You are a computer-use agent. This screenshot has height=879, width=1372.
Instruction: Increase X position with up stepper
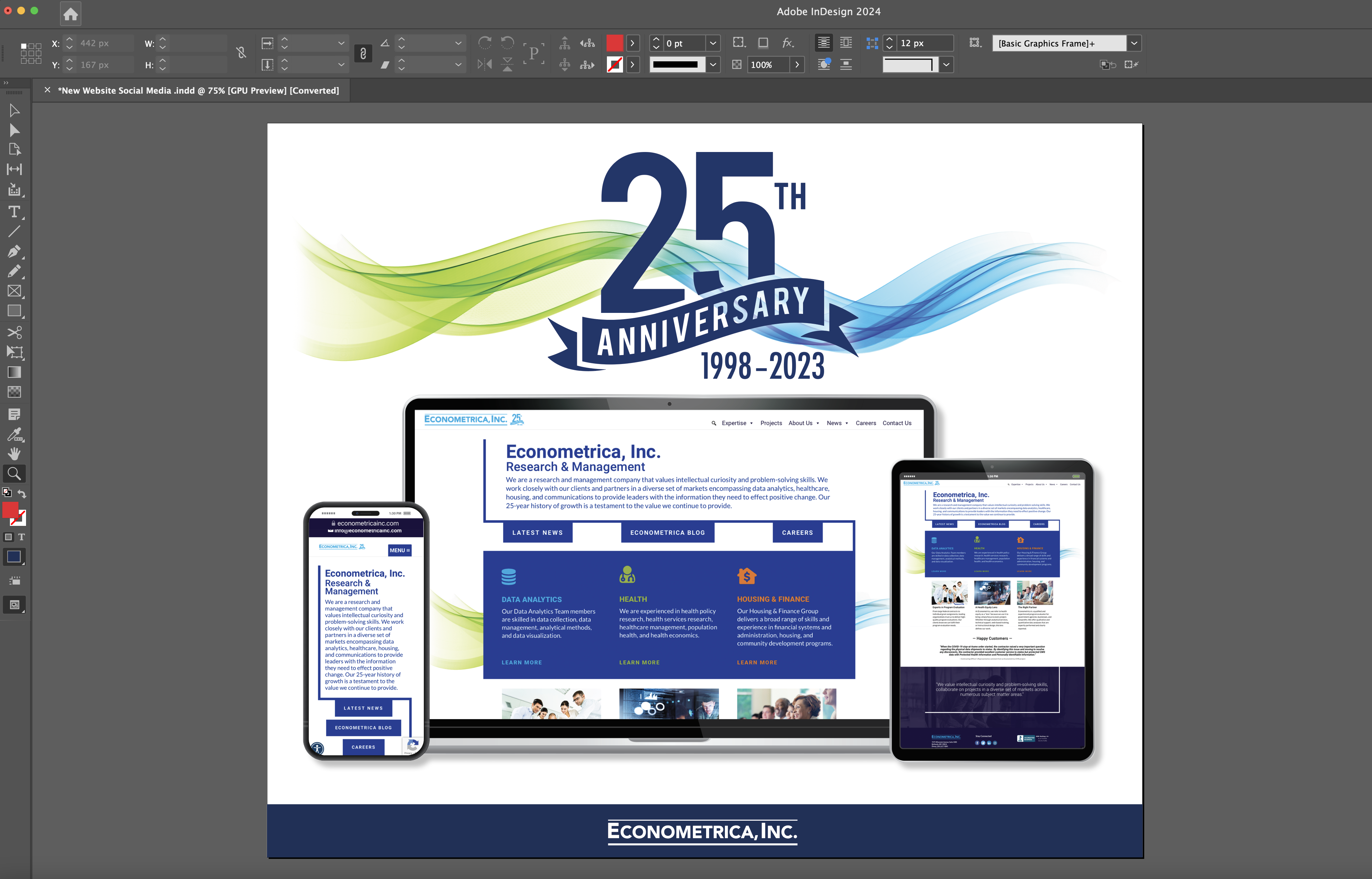[70, 39]
